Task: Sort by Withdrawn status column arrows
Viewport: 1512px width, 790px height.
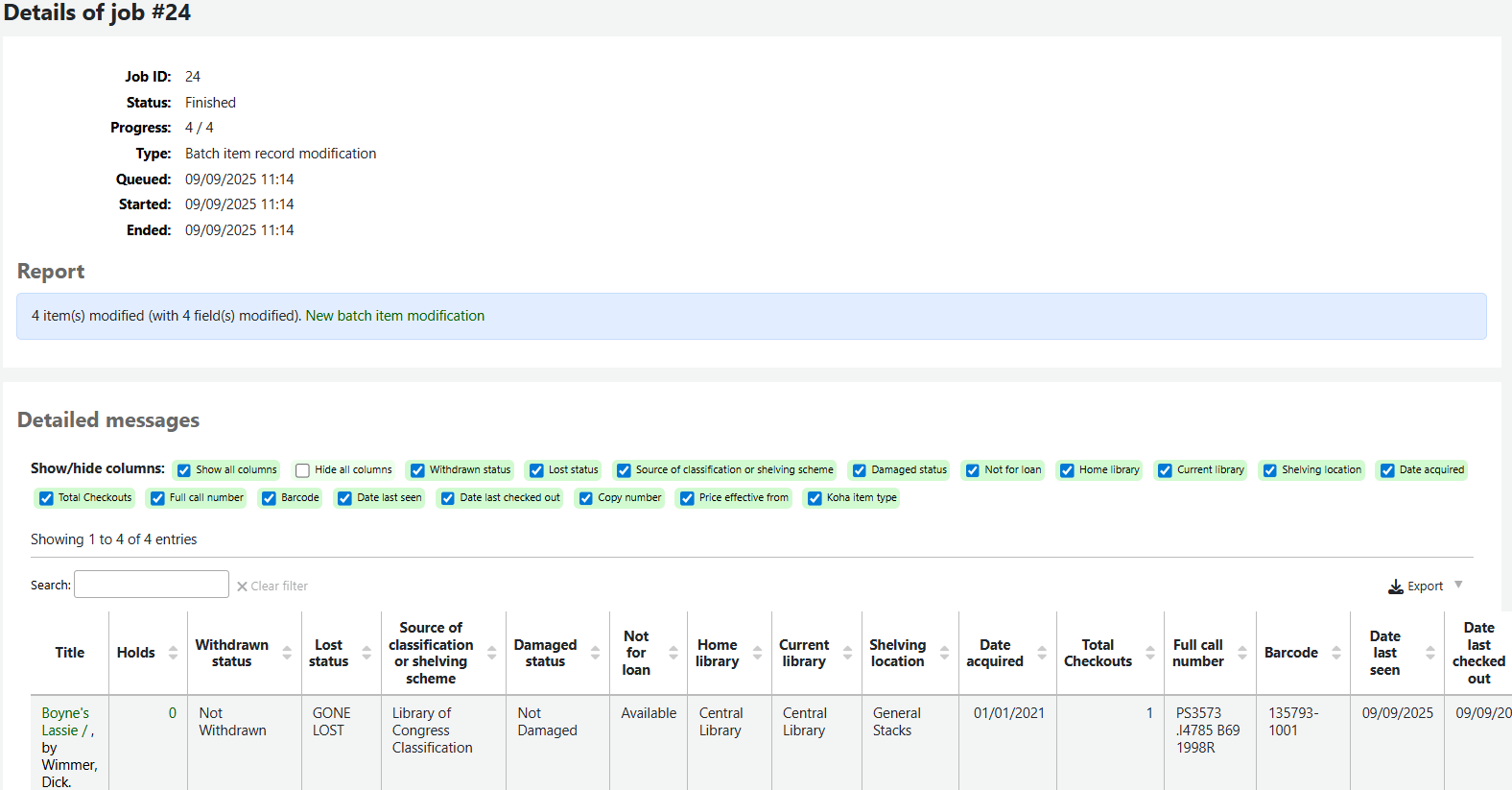Action: point(287,653)
